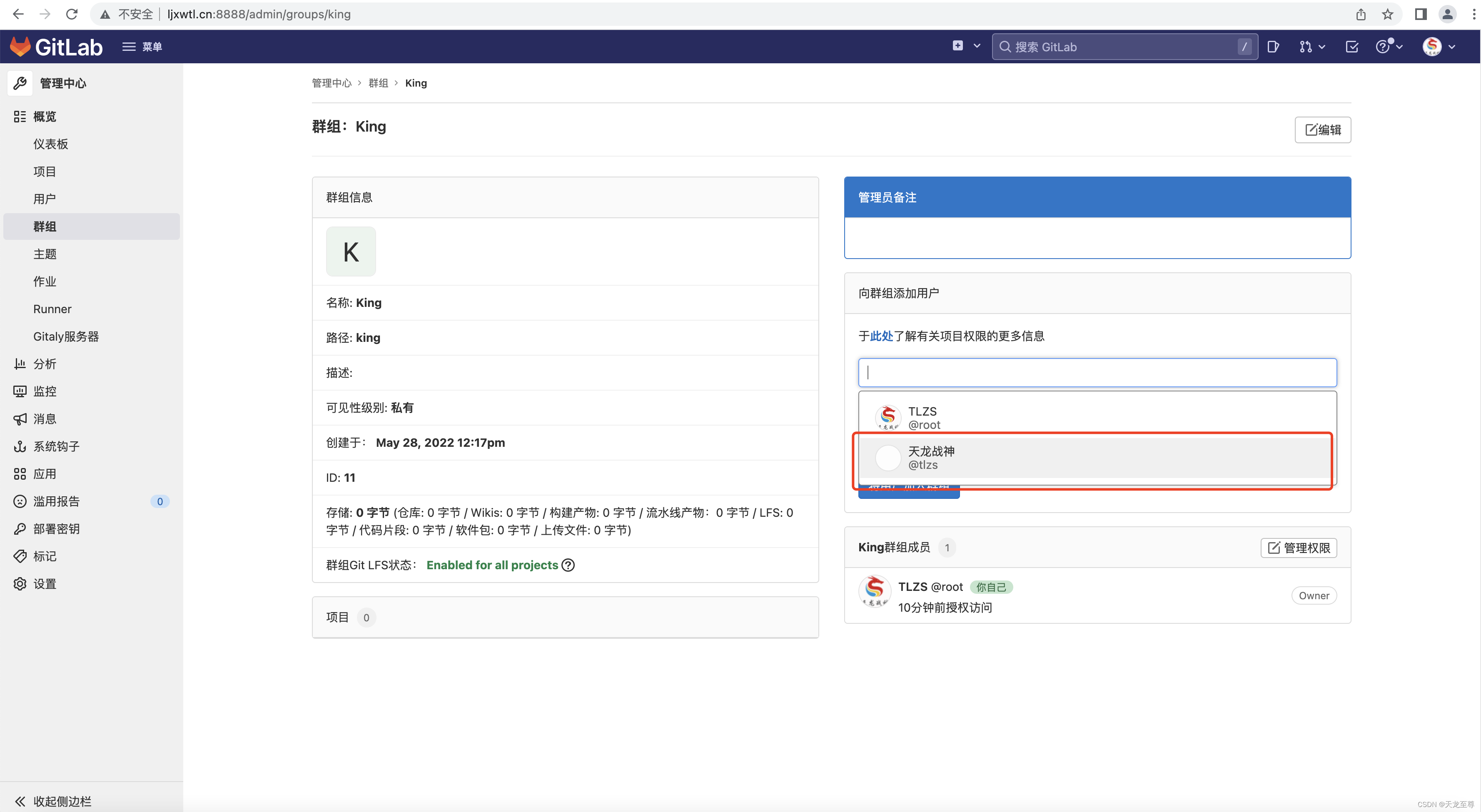Open the to-do list icon
The width and height of the screenshot is (1481, 812).
click(x=1351, y=47)
